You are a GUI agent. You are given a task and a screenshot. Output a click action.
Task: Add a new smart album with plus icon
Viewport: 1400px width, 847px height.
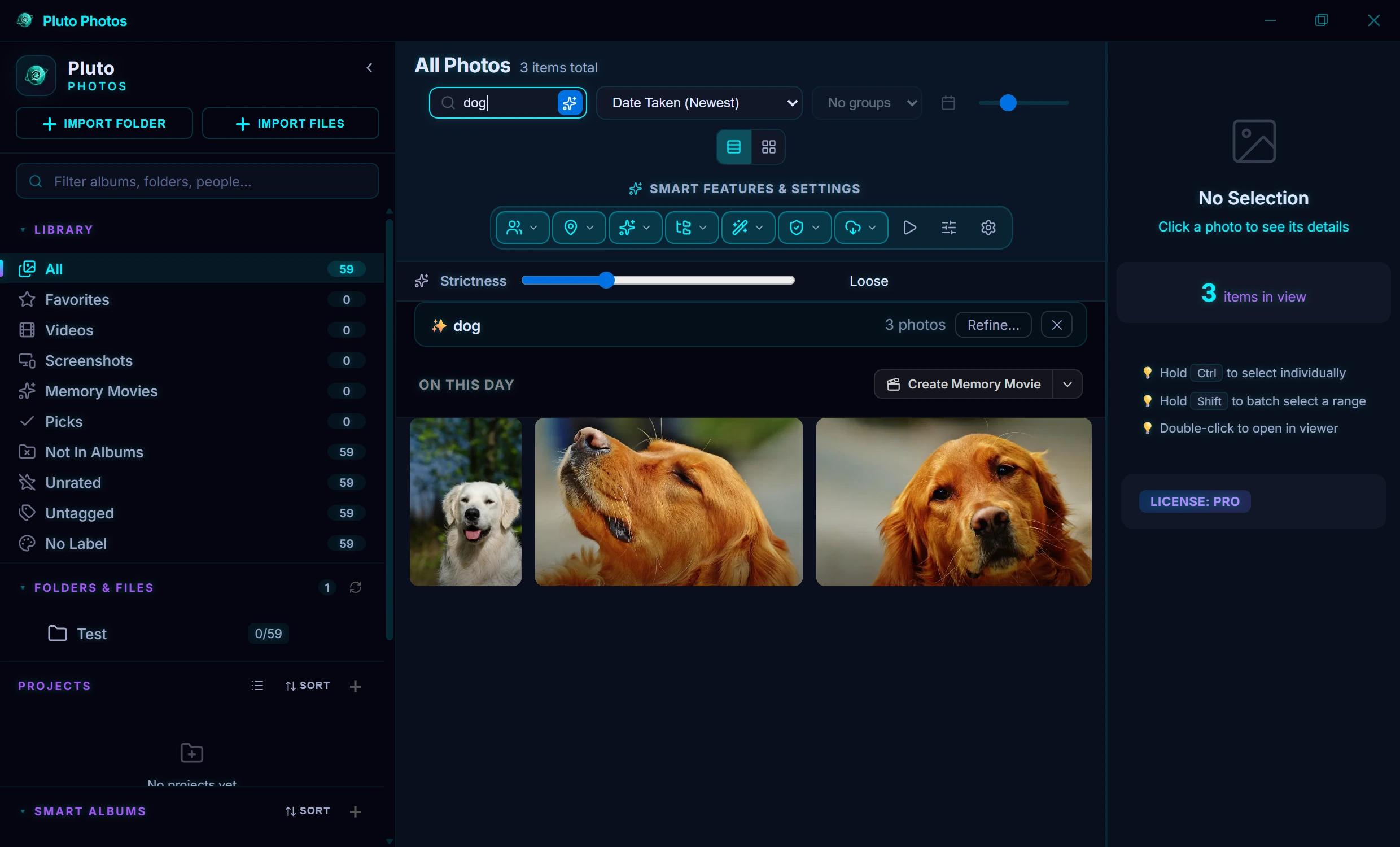356,811
